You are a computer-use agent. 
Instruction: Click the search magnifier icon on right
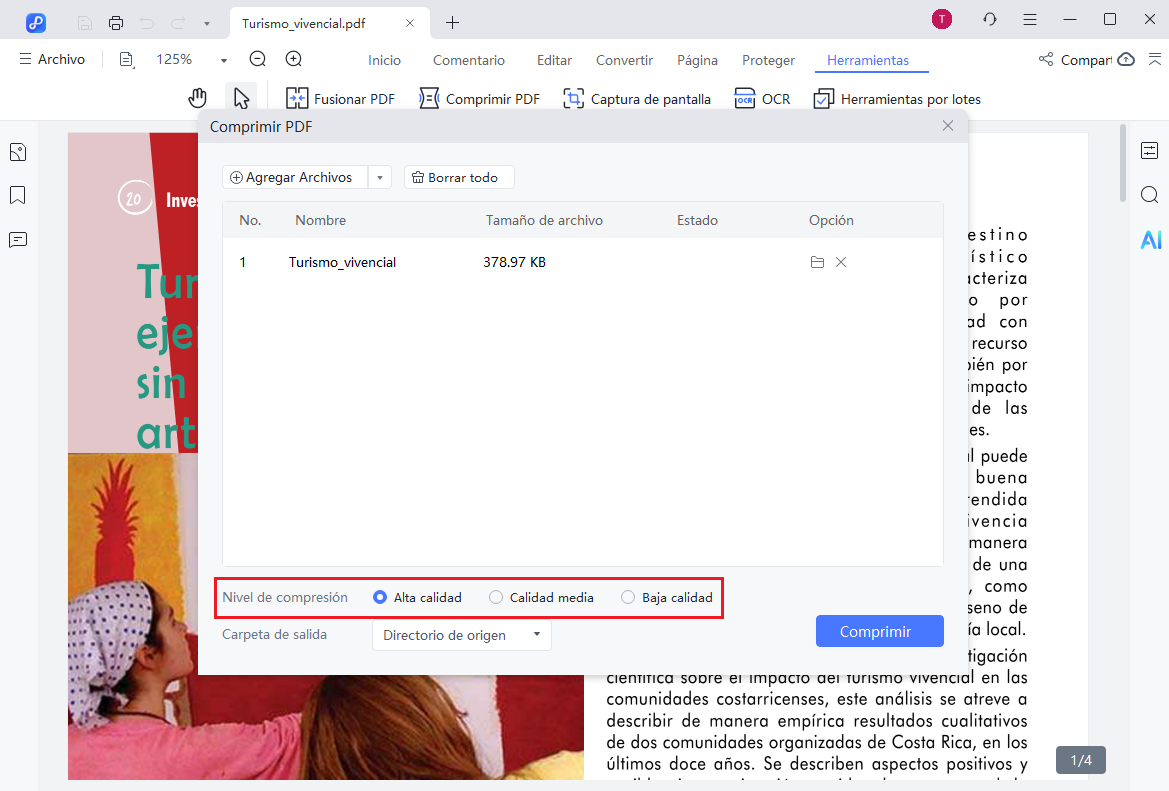[x=1150, y=195]
